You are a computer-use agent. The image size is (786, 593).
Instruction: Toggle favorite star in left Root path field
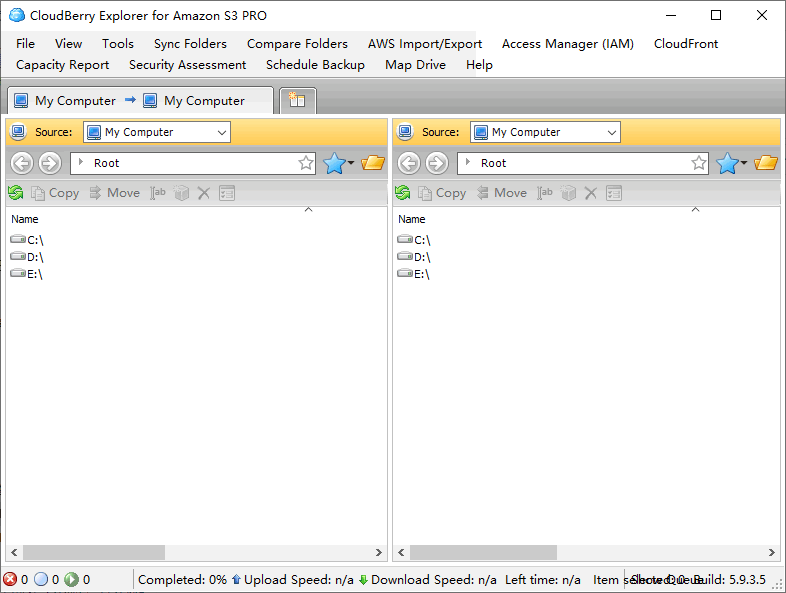pyautogui.click(x=306, y=163)
